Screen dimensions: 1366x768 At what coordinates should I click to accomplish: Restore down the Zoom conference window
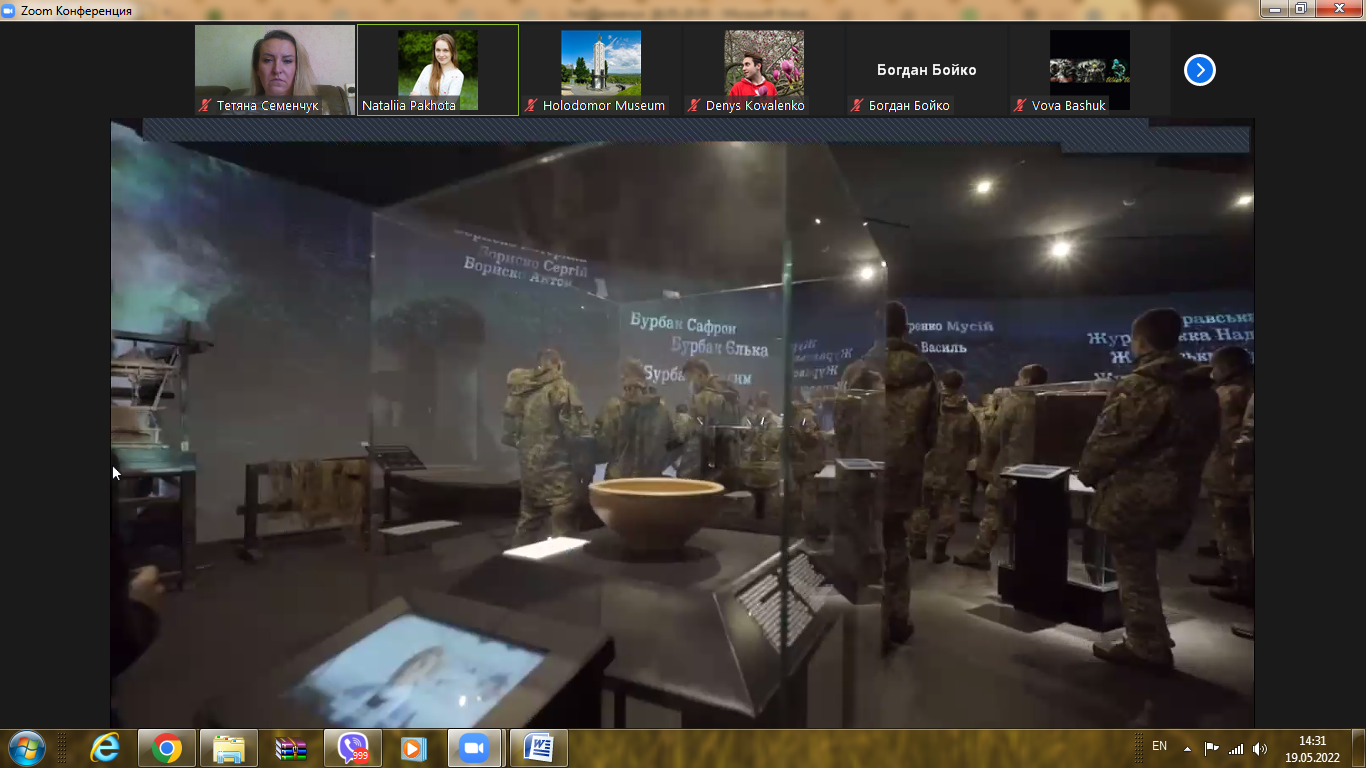point(1300,9)
